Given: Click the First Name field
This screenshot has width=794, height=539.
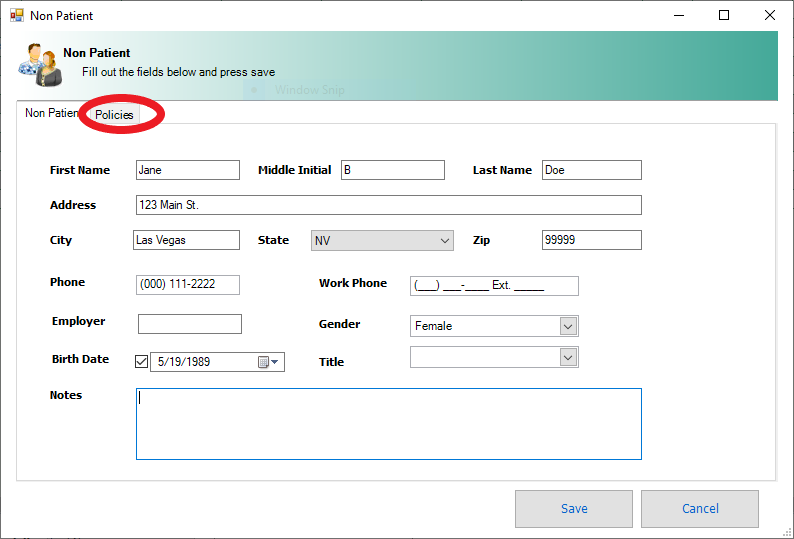Looking at the screenshot, I should (187, 170).
